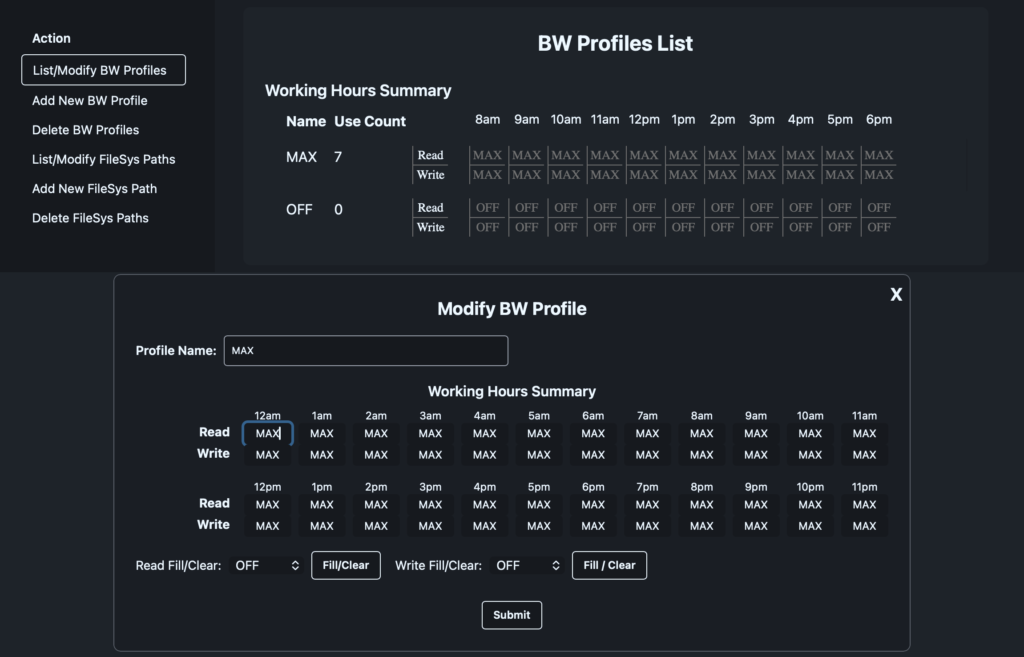Screen dimensions: 1024x657
Task: Choose Add New FileSys Path
Action: (x=94, y=189)
